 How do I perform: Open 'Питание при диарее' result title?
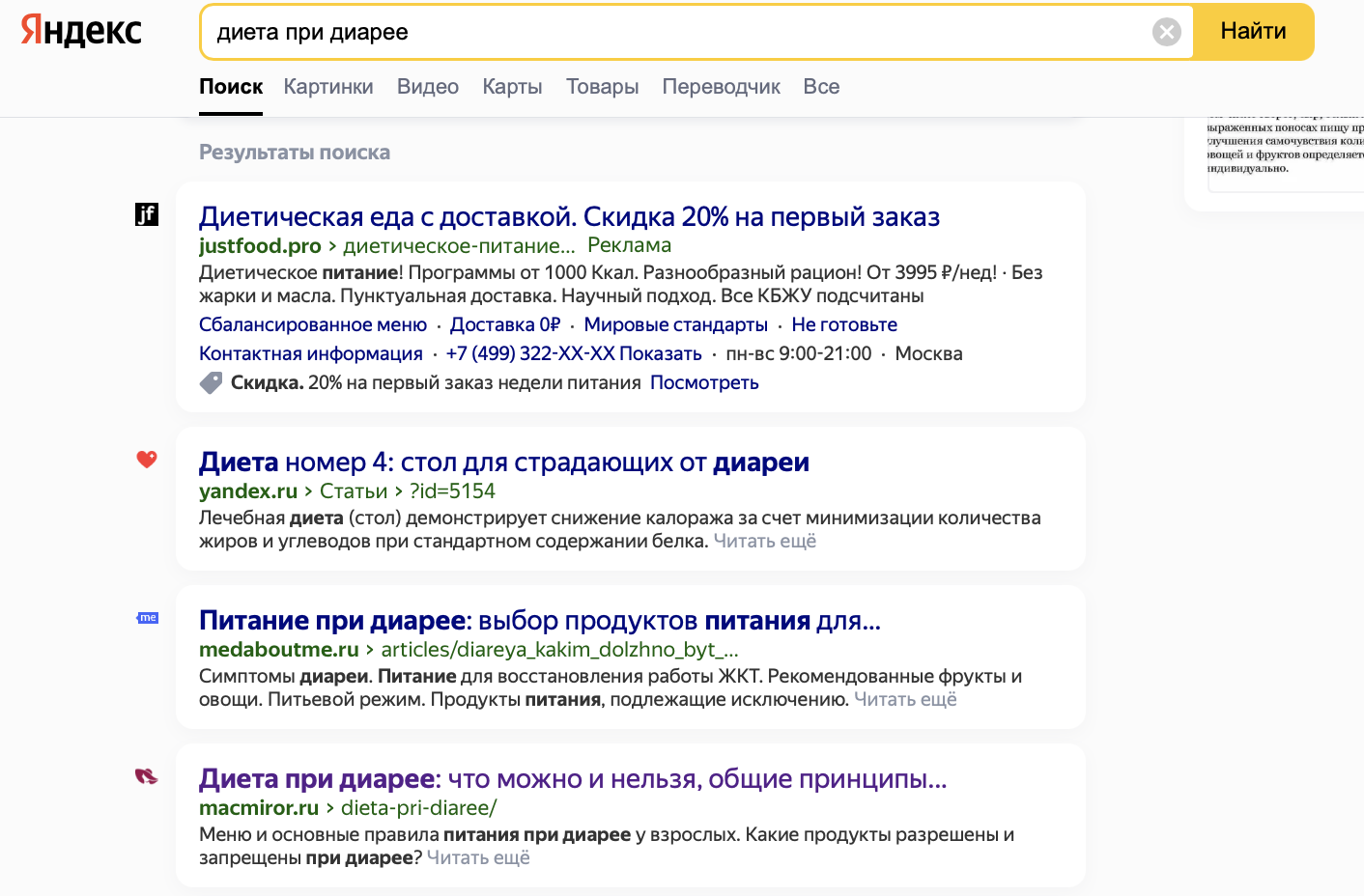coord(540,620)
